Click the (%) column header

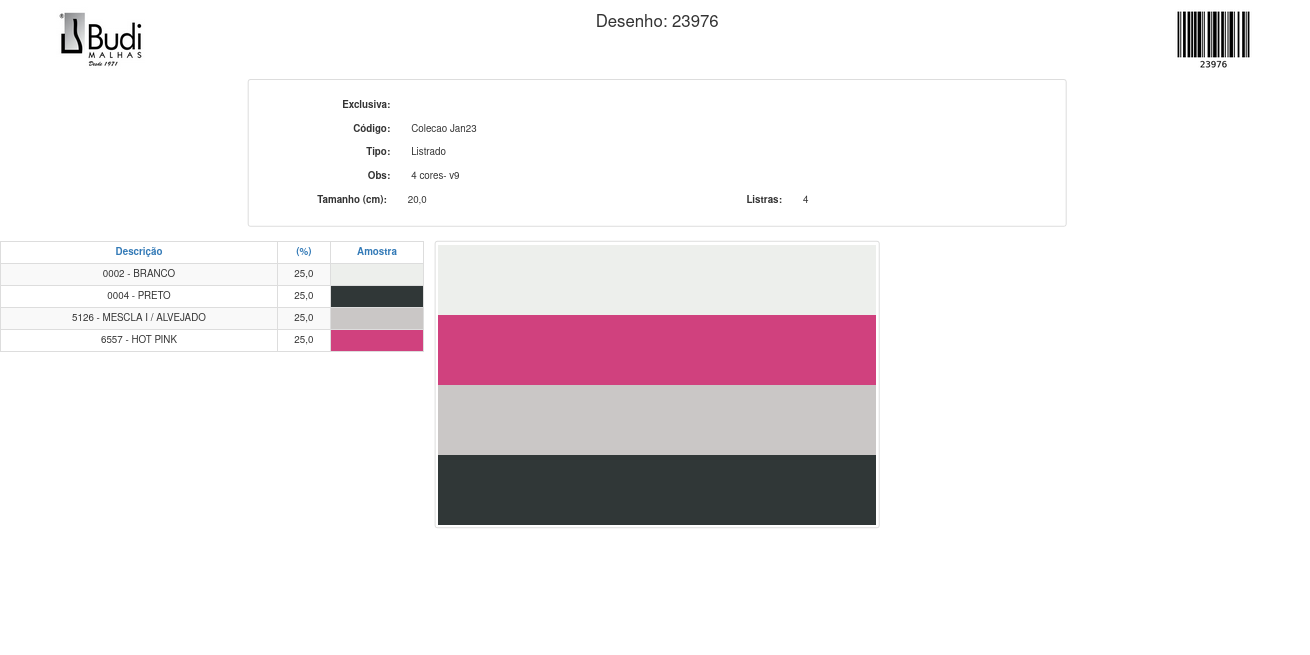304,252
